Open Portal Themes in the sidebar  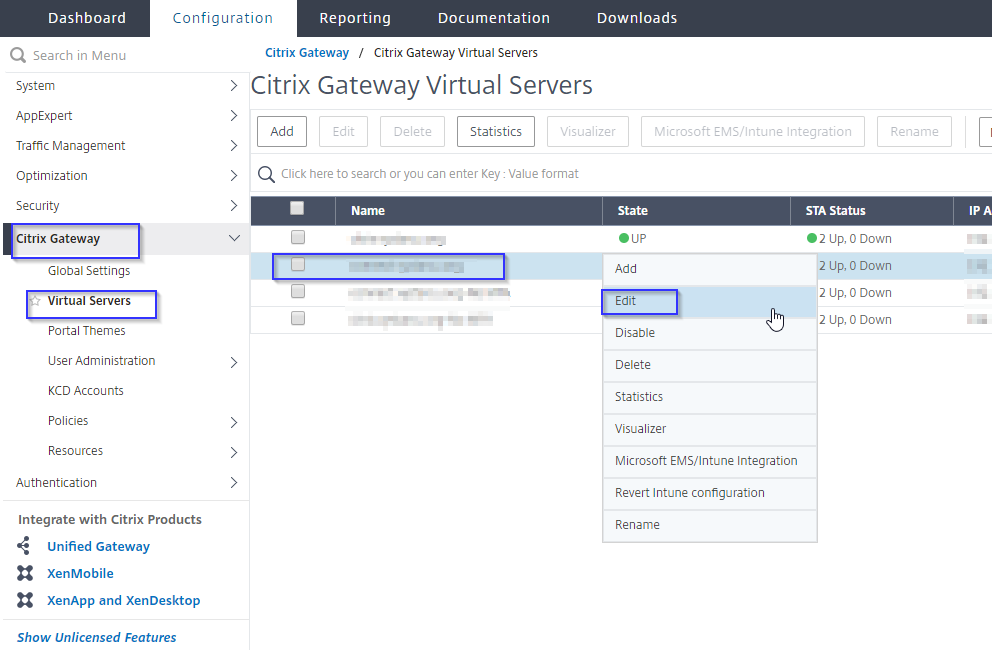[x=87, y=331]
